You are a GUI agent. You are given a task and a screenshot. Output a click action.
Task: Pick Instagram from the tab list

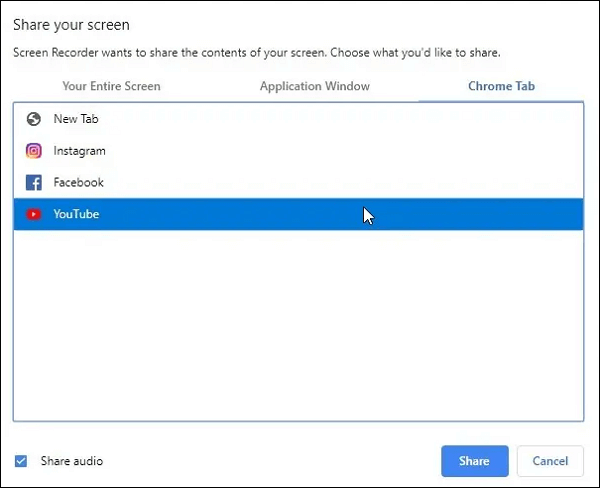(x=79, y=151)
